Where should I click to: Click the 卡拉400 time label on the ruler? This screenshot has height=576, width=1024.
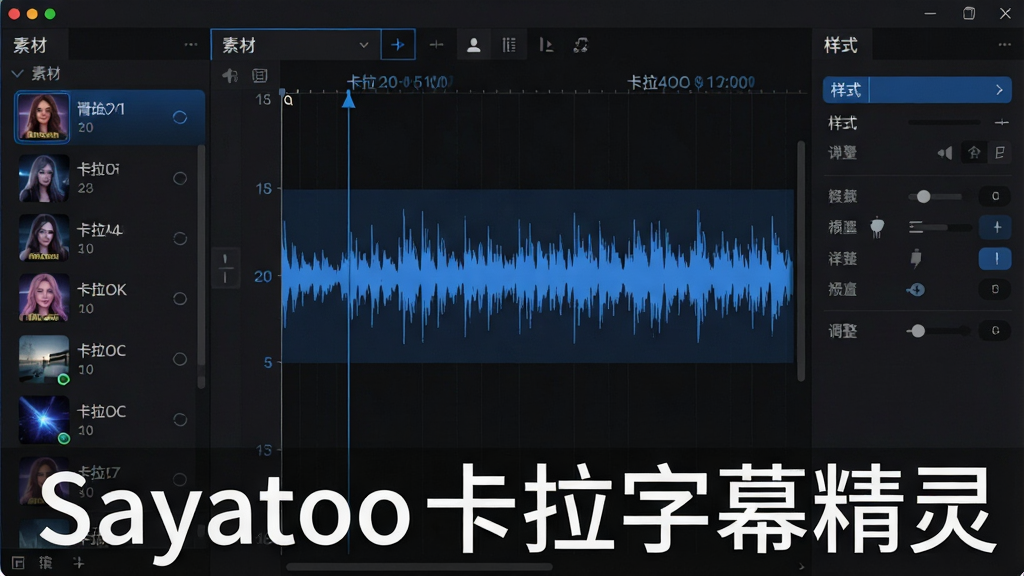click(691, 82)
